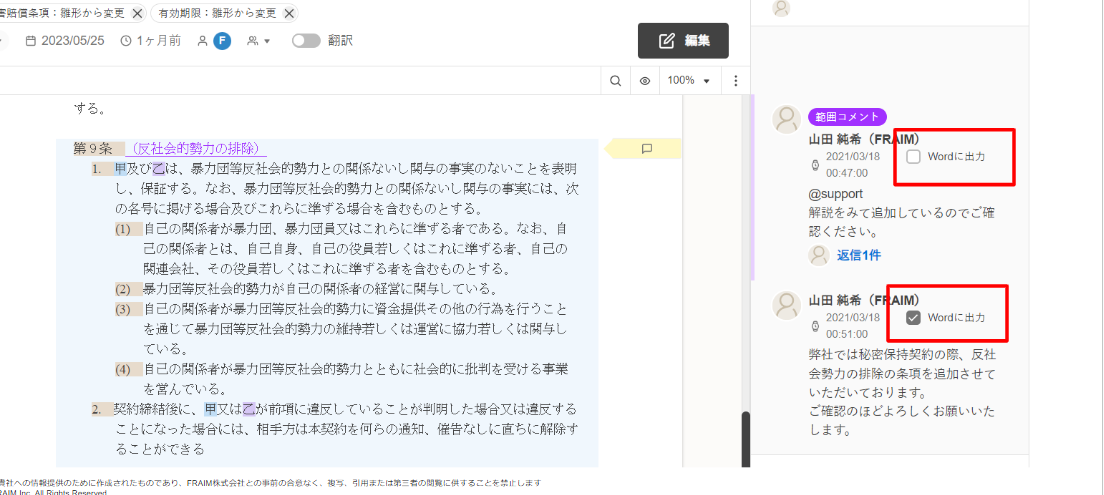Click avatar of first 山田 純希 comment
Image resolution: width=1104 pixels, height=495 pixels.
pyautogui.click(x=786, y=119)
